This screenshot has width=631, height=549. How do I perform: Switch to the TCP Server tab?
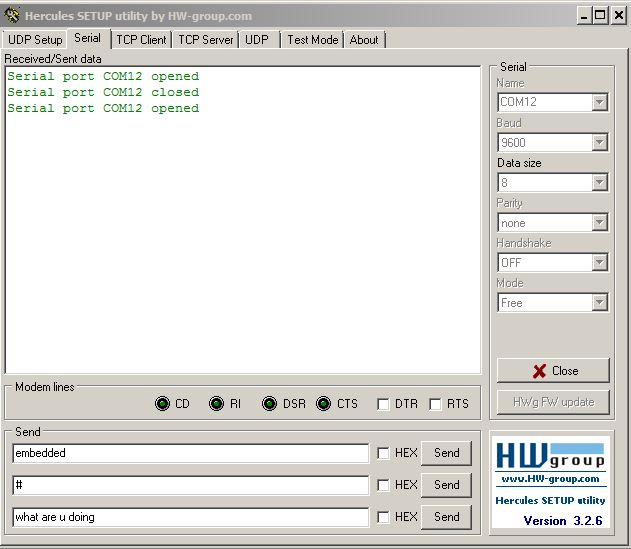(206, 40)
